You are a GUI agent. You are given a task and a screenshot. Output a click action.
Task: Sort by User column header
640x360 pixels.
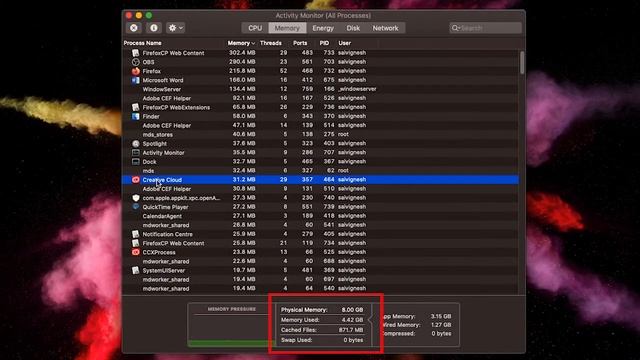click(344, 43)
